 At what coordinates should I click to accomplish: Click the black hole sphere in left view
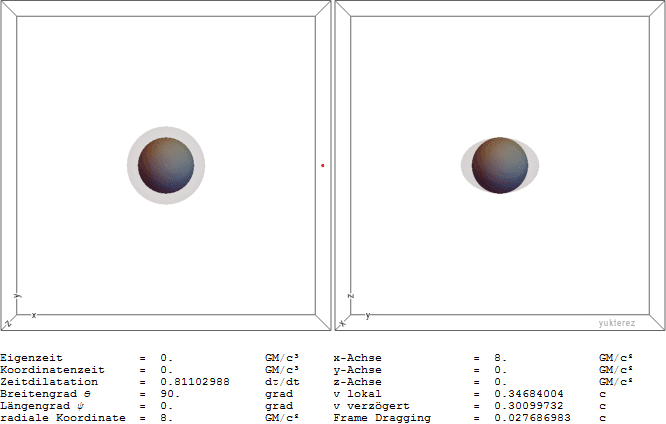[x=165, y=165]
